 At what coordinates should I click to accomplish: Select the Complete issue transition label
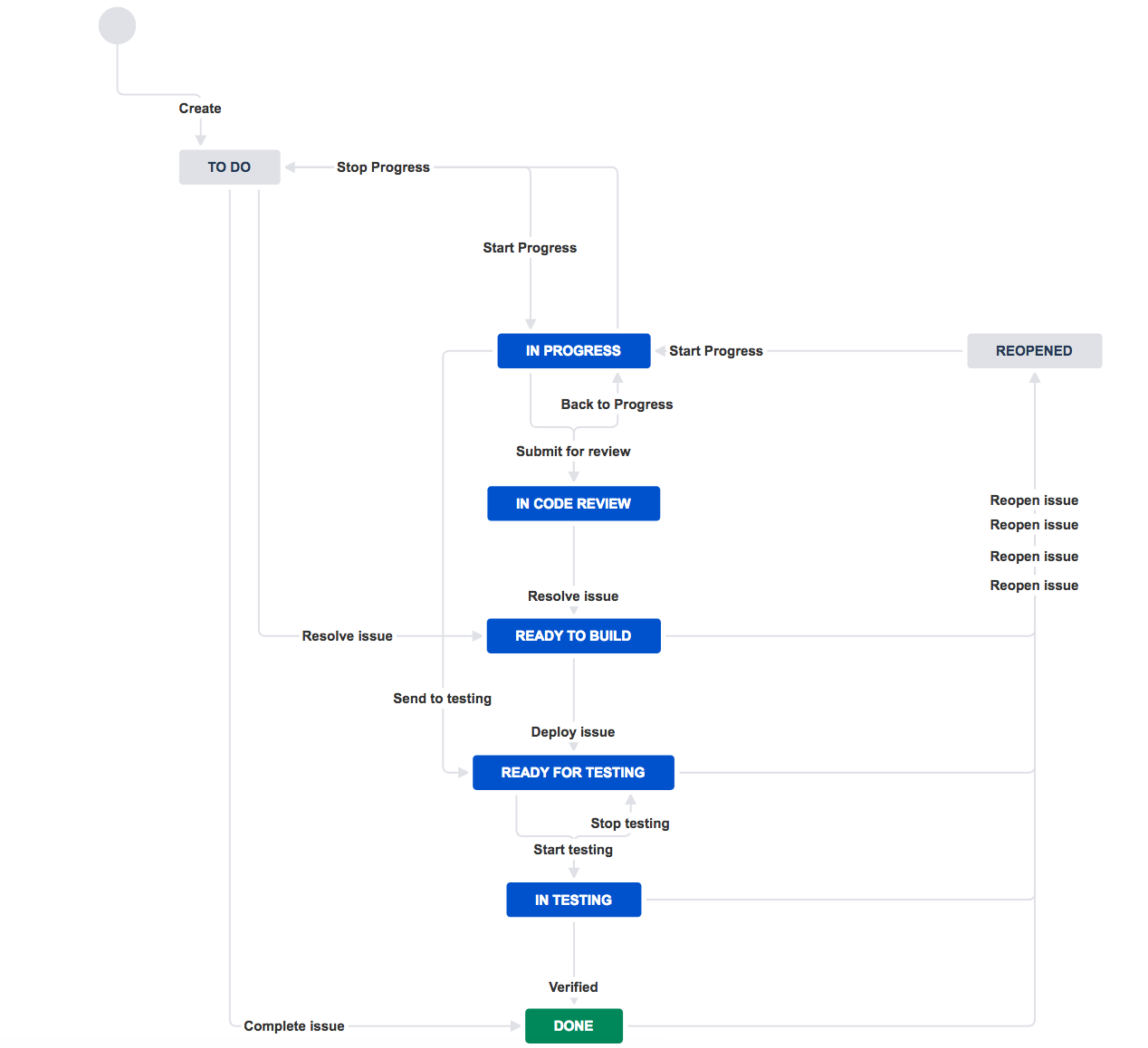[x=294, y=1026]
